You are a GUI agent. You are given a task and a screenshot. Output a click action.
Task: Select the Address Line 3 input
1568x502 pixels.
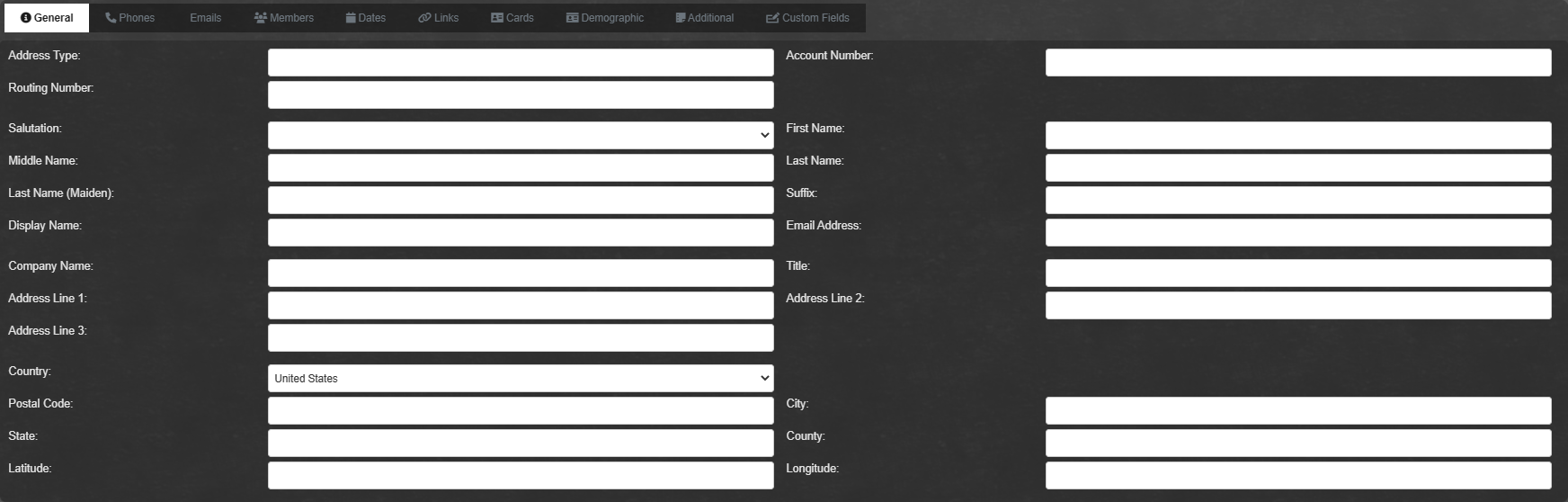(x=521, y=337)
